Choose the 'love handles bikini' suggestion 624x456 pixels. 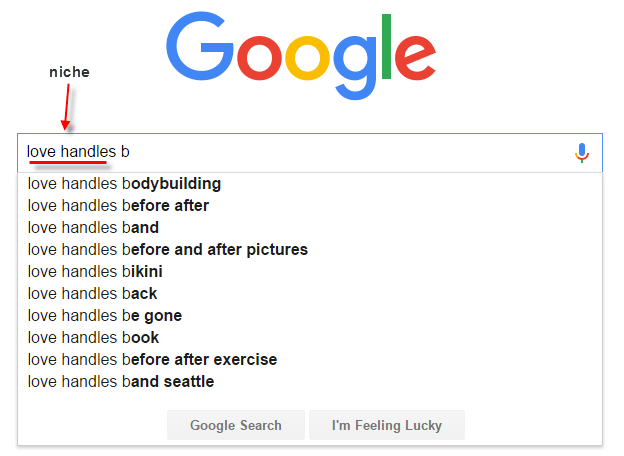click(x=95, y=272)
